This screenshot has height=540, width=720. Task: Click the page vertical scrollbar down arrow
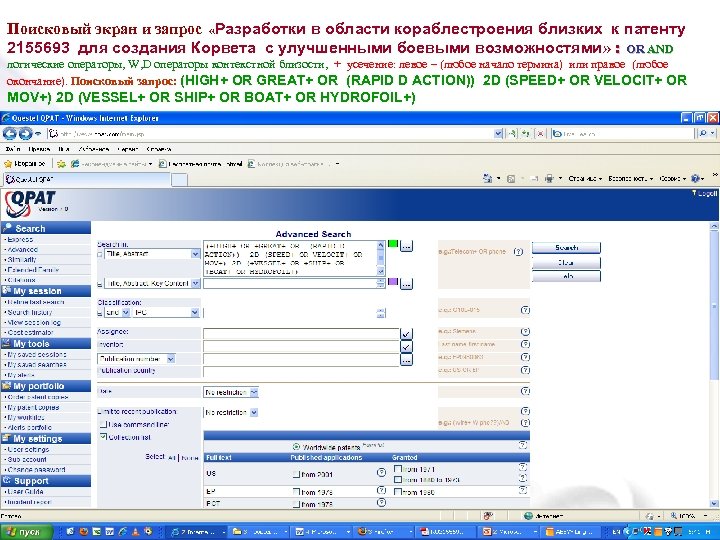pos(714,503)
